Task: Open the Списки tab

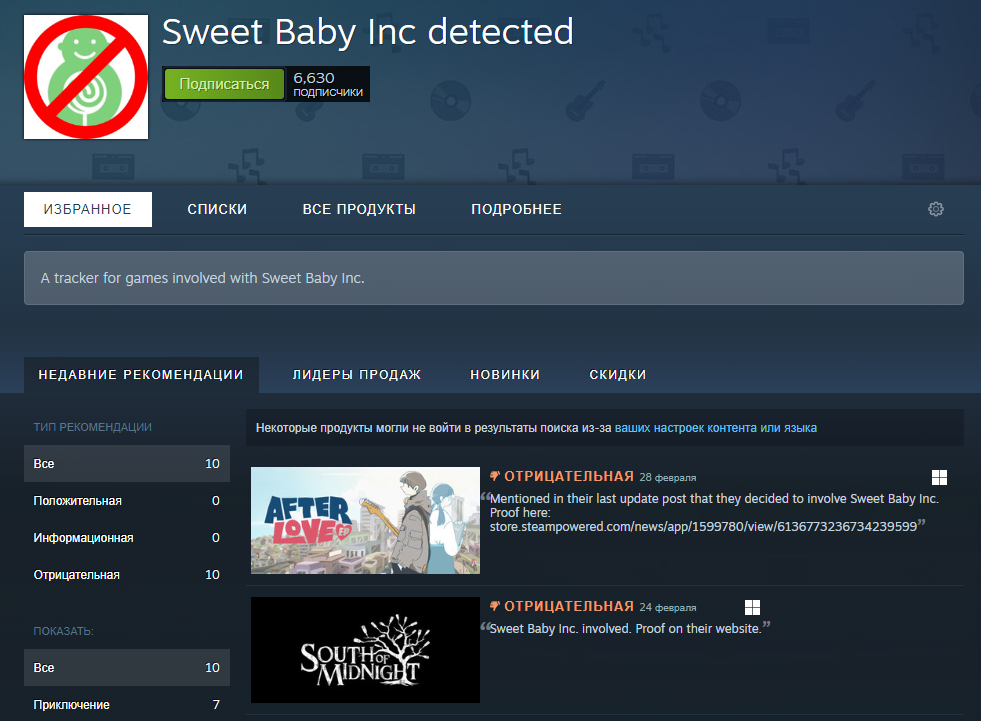Action: point(217,209)
